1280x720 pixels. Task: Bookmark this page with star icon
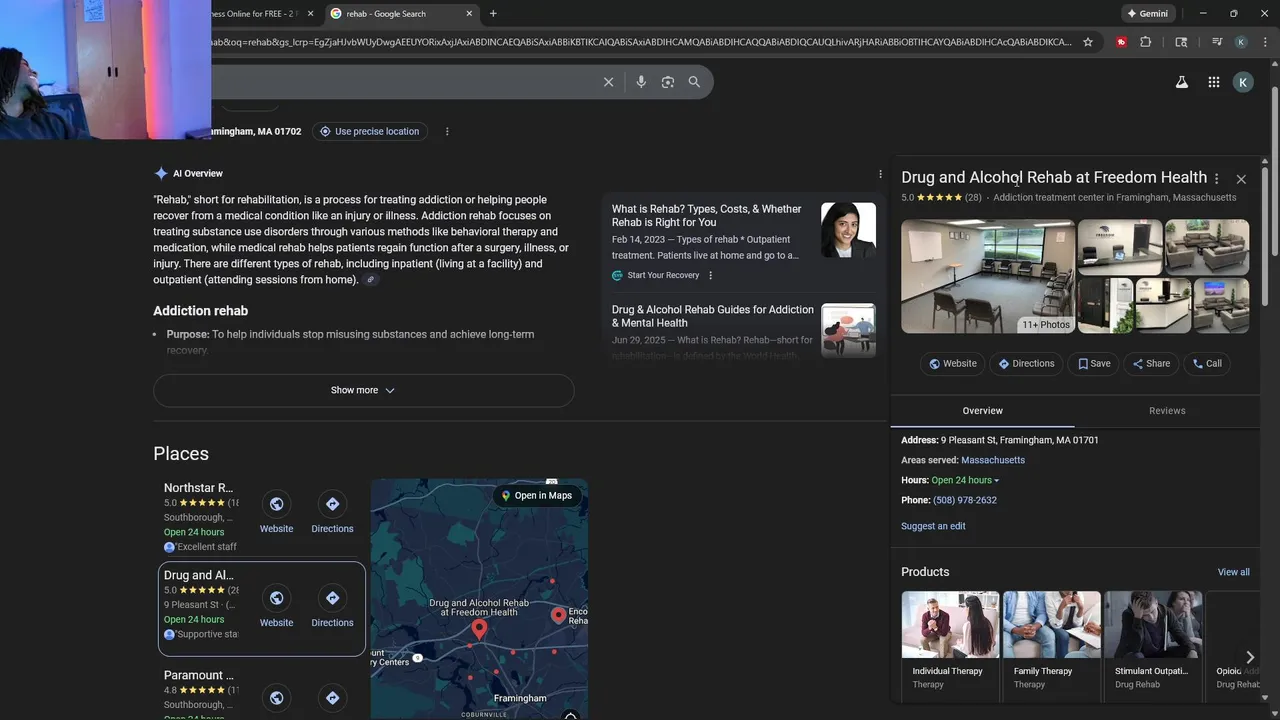pyautogui.click(x=1088, y=42)
